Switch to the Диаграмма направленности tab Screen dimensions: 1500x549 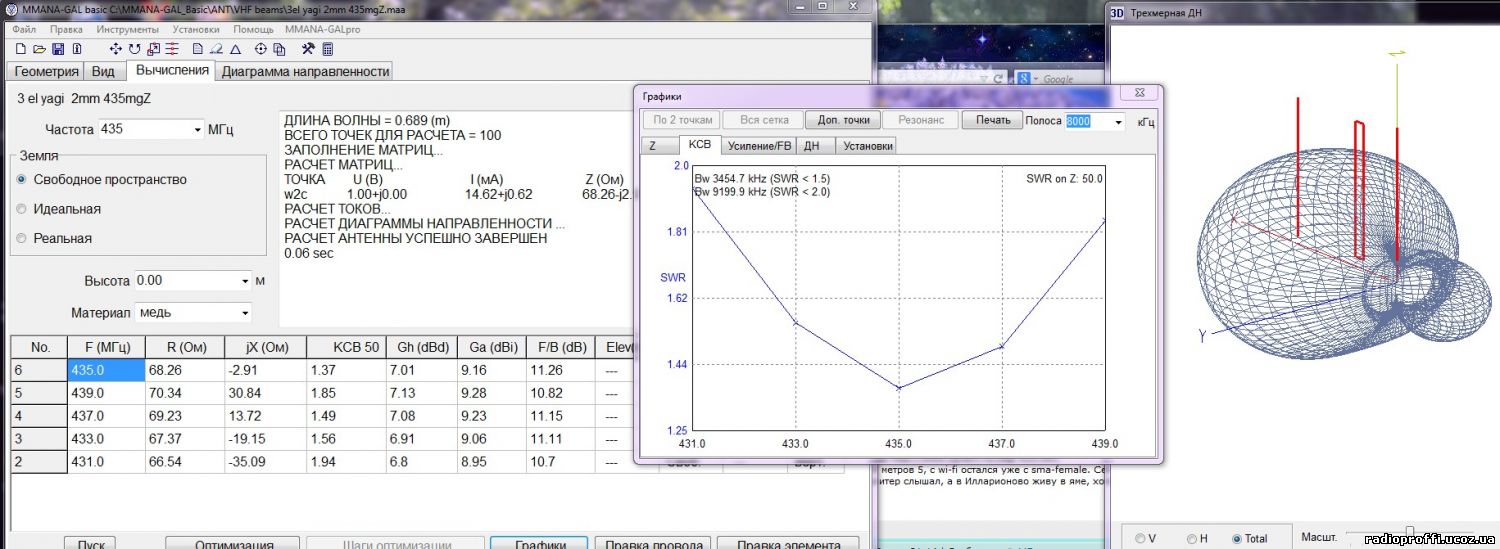(x=305, y=72)
